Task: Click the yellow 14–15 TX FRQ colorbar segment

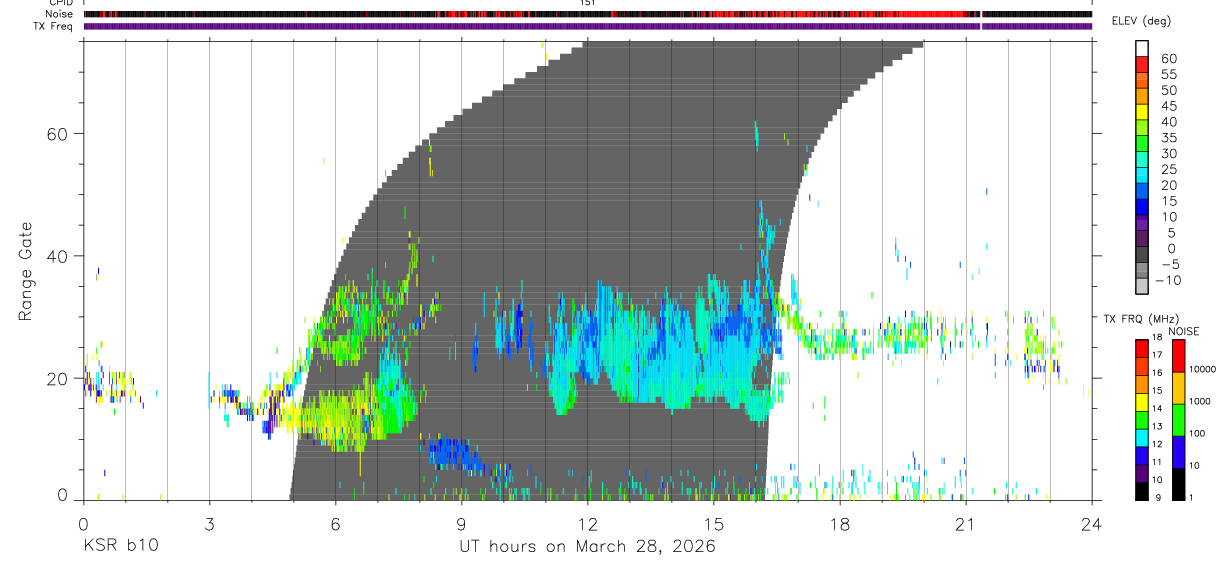Action: pyautogui.click(x=1141, y=402)
